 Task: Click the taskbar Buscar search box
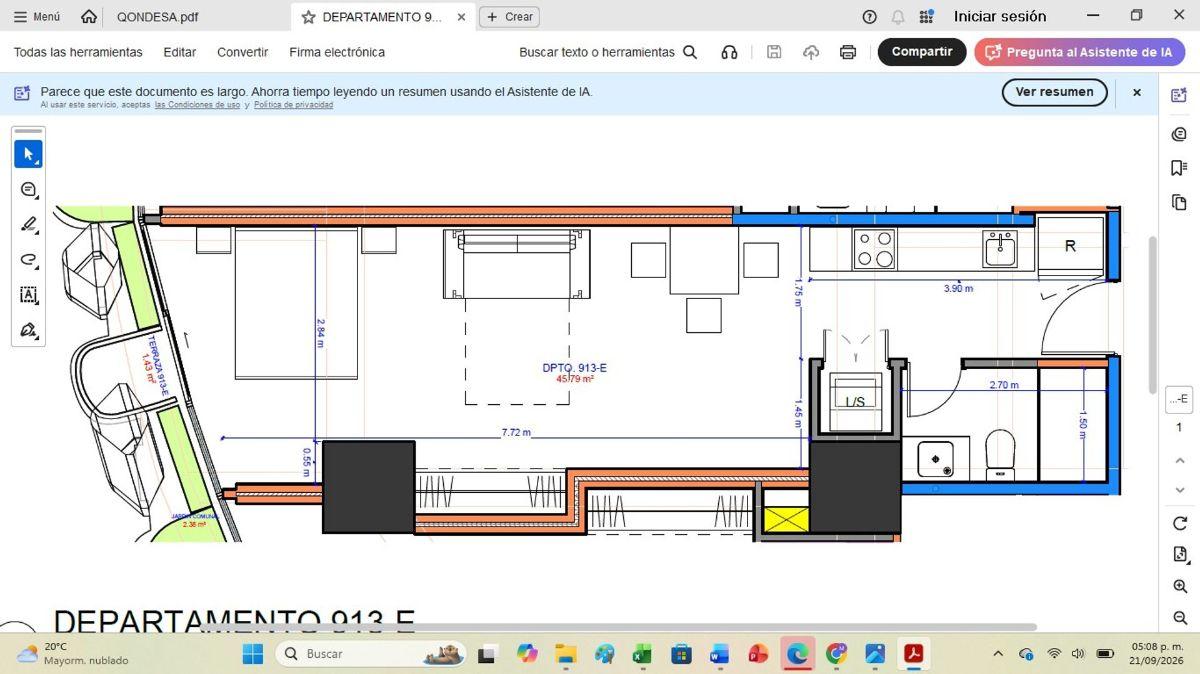[371, 654]
